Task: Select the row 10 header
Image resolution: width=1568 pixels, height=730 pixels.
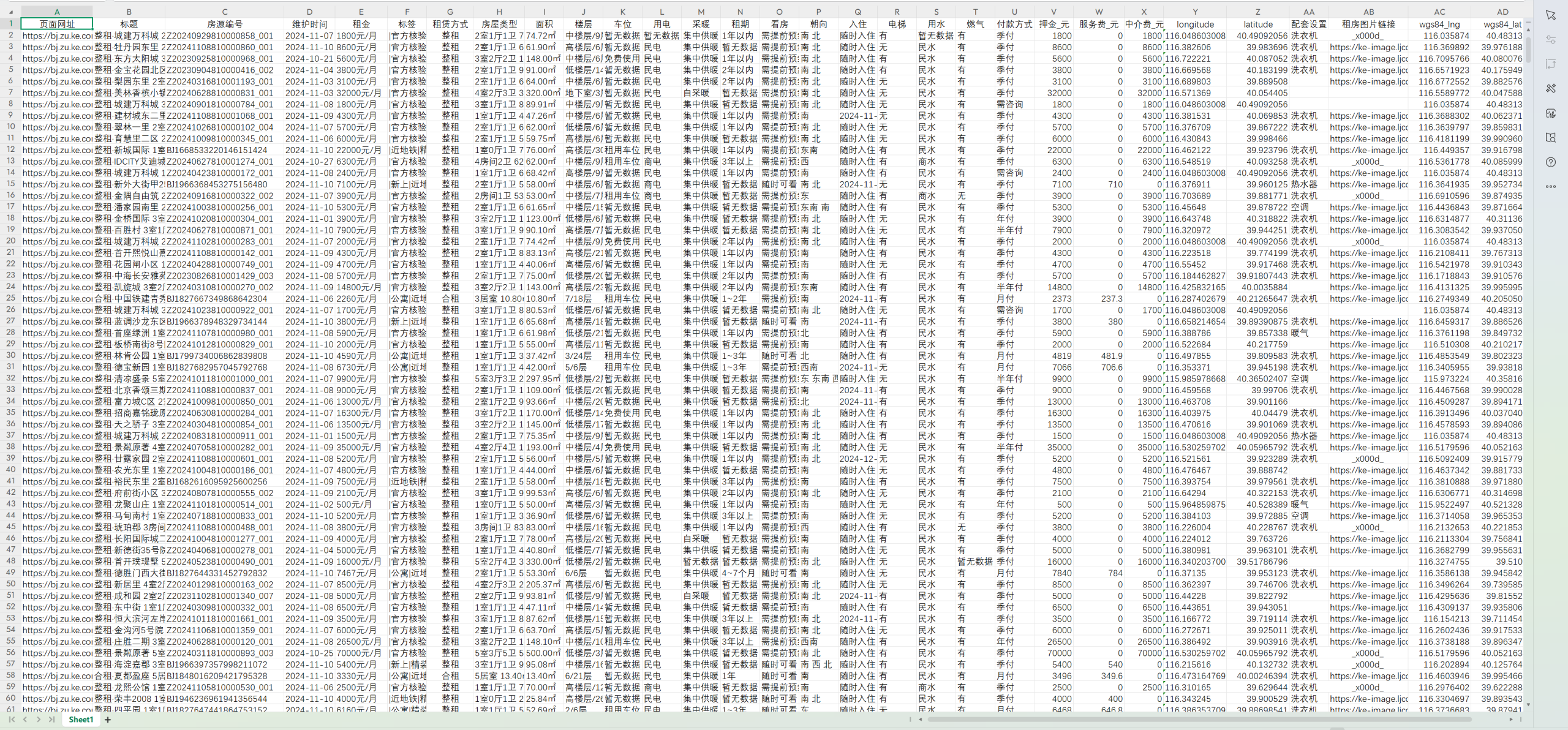Action: click(10, 127)
